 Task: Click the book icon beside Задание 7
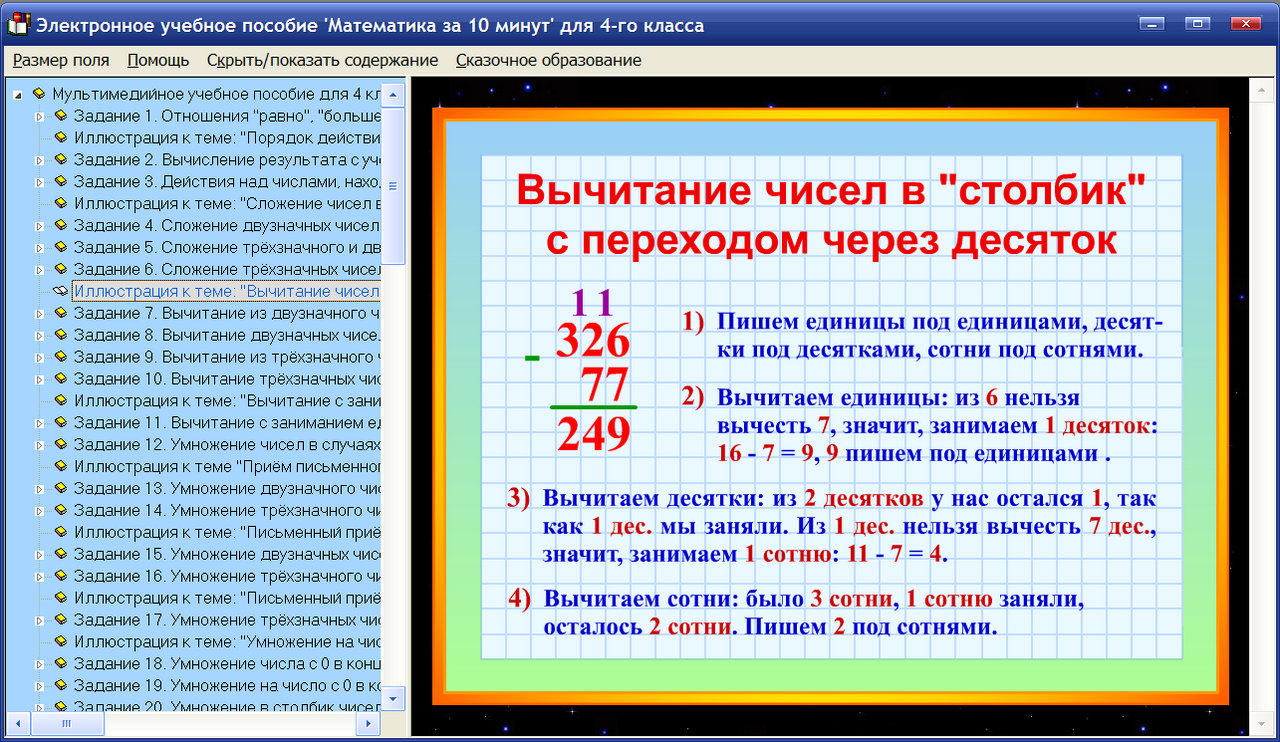[60, 313]
